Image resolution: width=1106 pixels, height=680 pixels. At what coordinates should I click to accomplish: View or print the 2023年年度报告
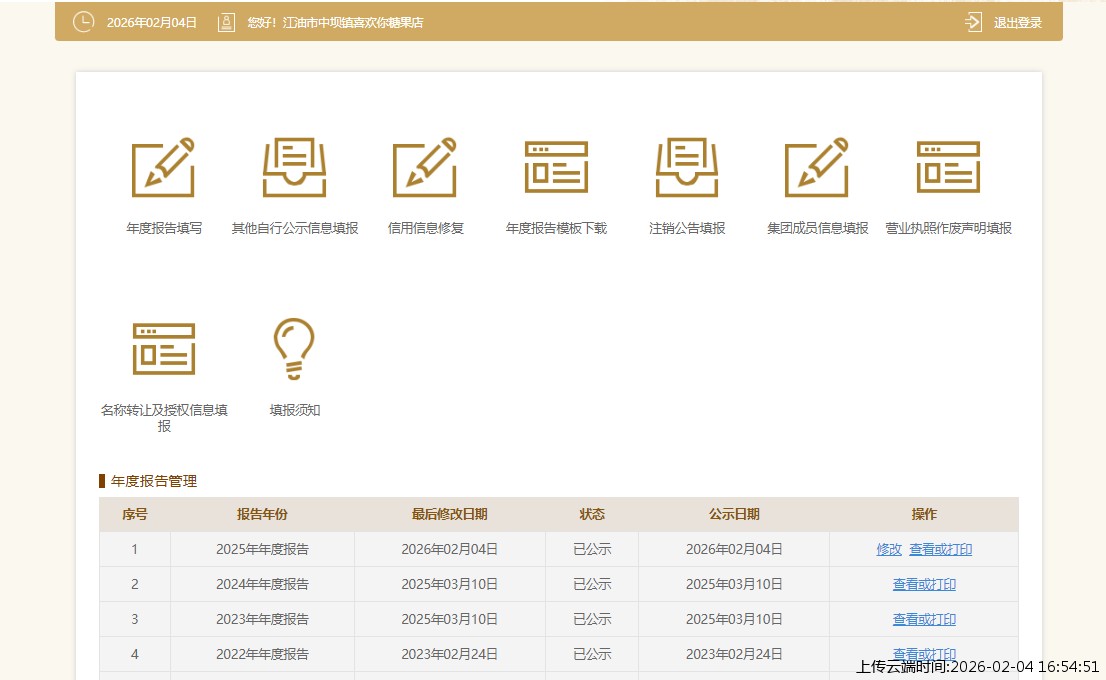coord(924,619)
